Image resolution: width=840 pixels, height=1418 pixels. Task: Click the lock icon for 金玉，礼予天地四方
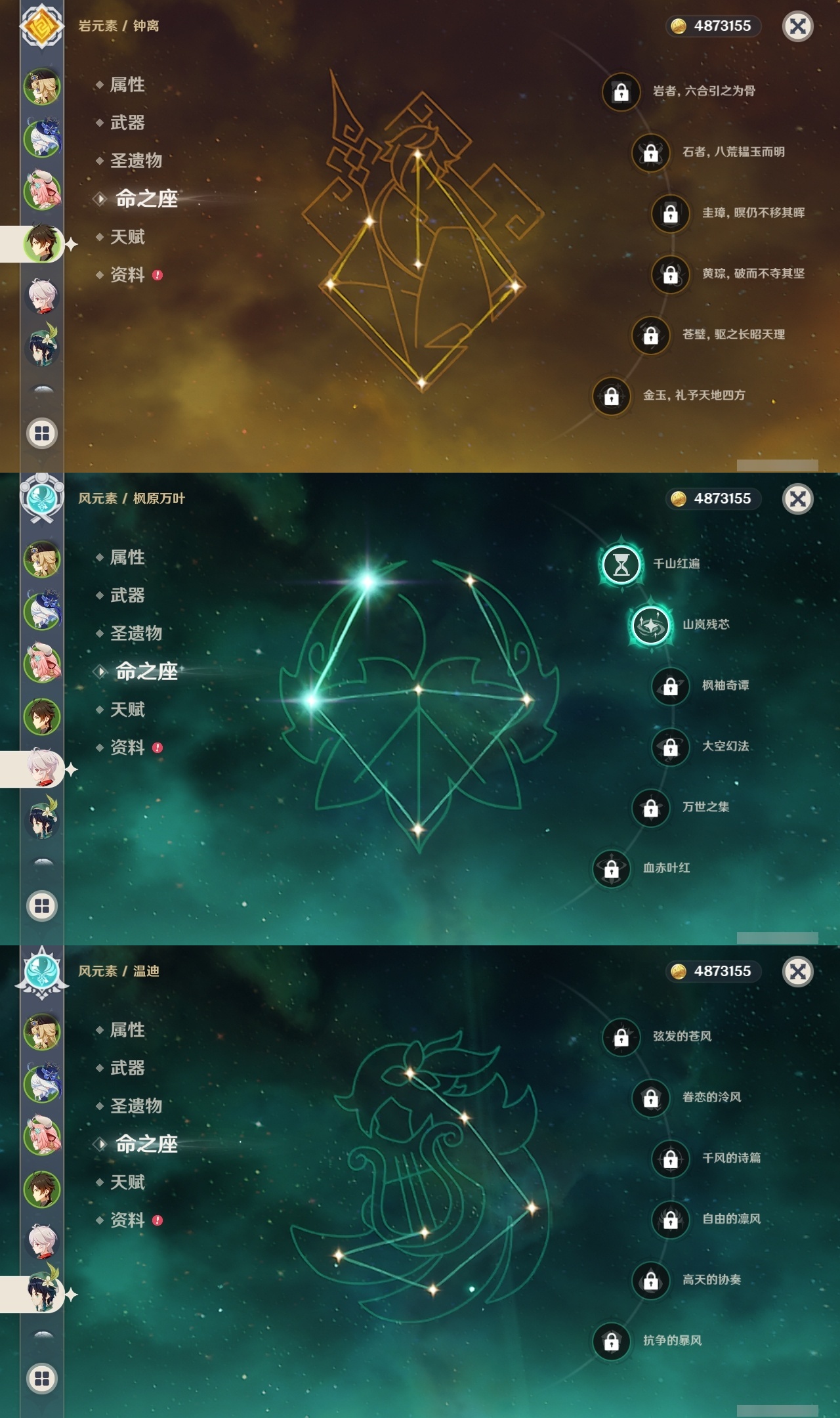click(611, 396)
